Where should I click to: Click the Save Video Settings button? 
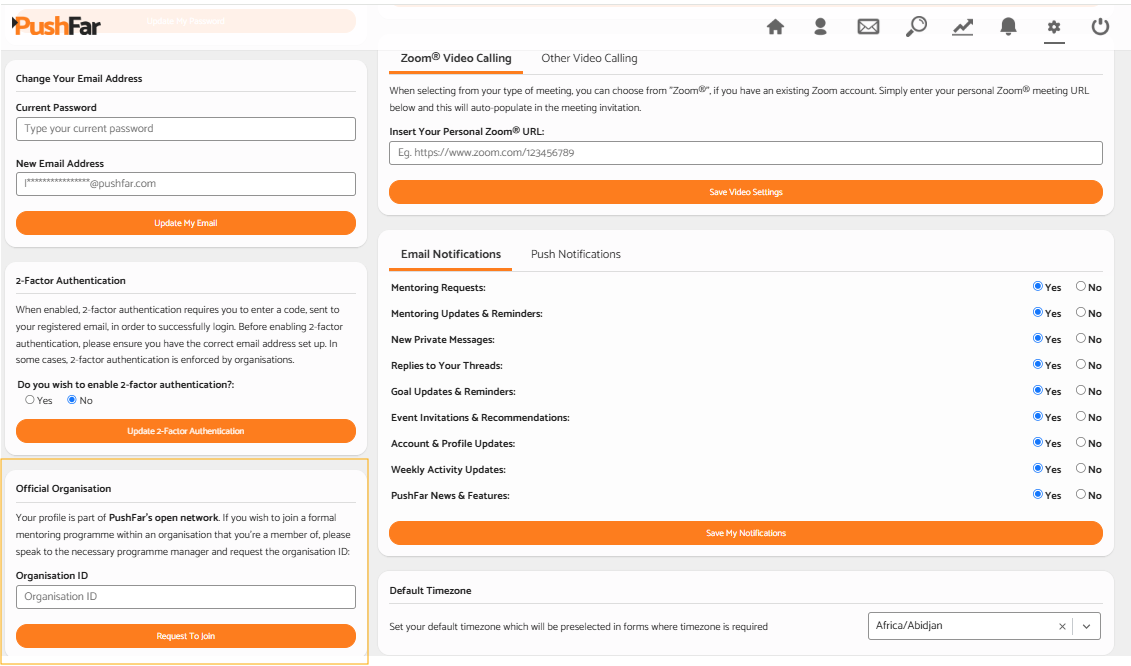[746, 192]
